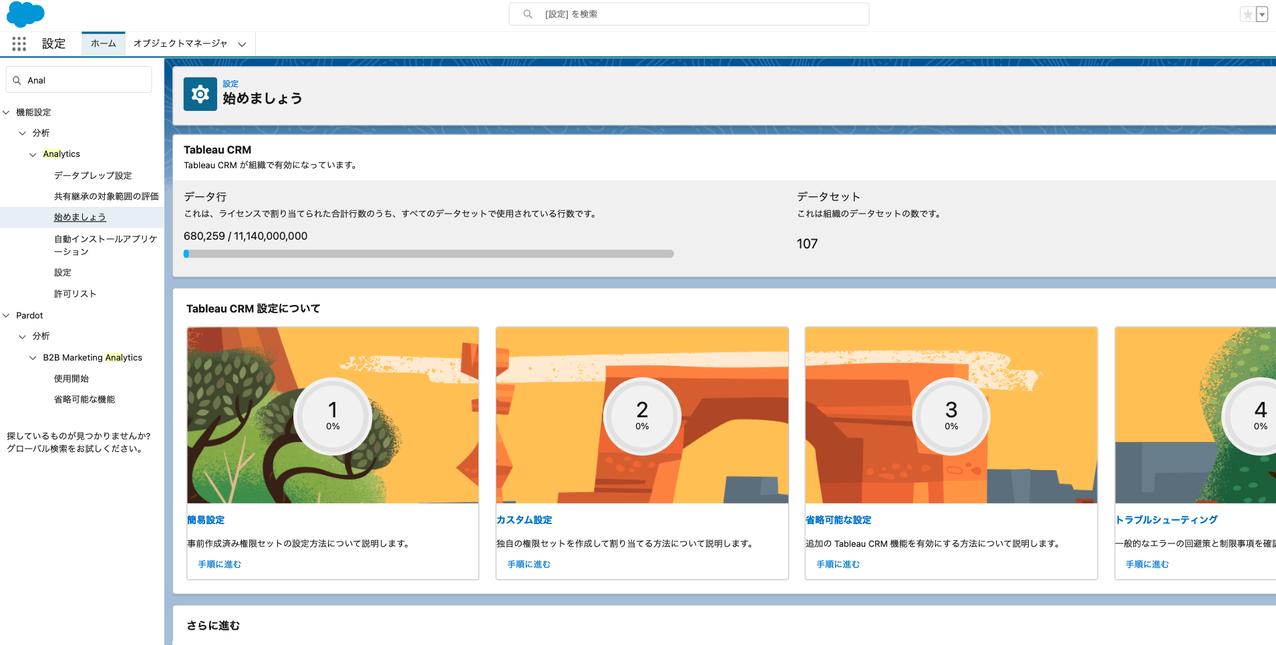Click the step 3 progress circle
The height and width of the screenshot is (645, 1276).
[x=951, y=416]
